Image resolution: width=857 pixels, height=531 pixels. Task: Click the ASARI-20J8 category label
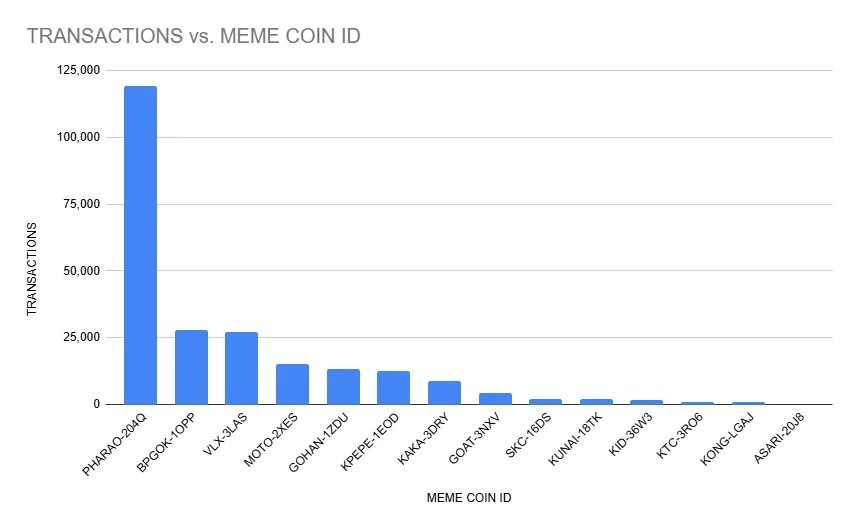[x=779, y=438]
